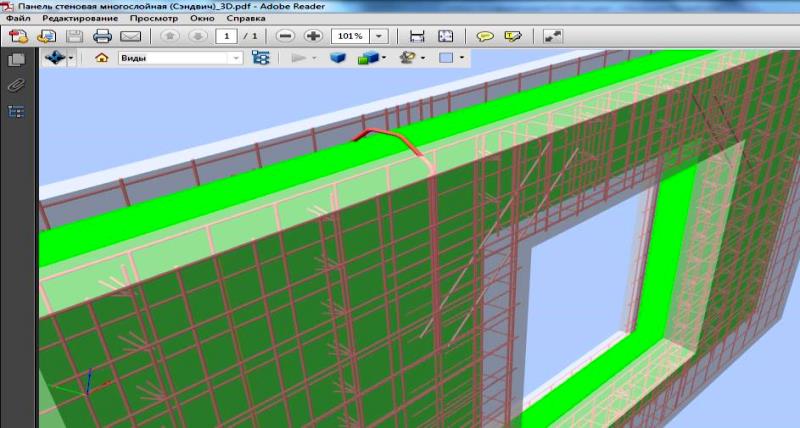Click the 101% zoom value field
800x428 pixels.
point(351,36)
